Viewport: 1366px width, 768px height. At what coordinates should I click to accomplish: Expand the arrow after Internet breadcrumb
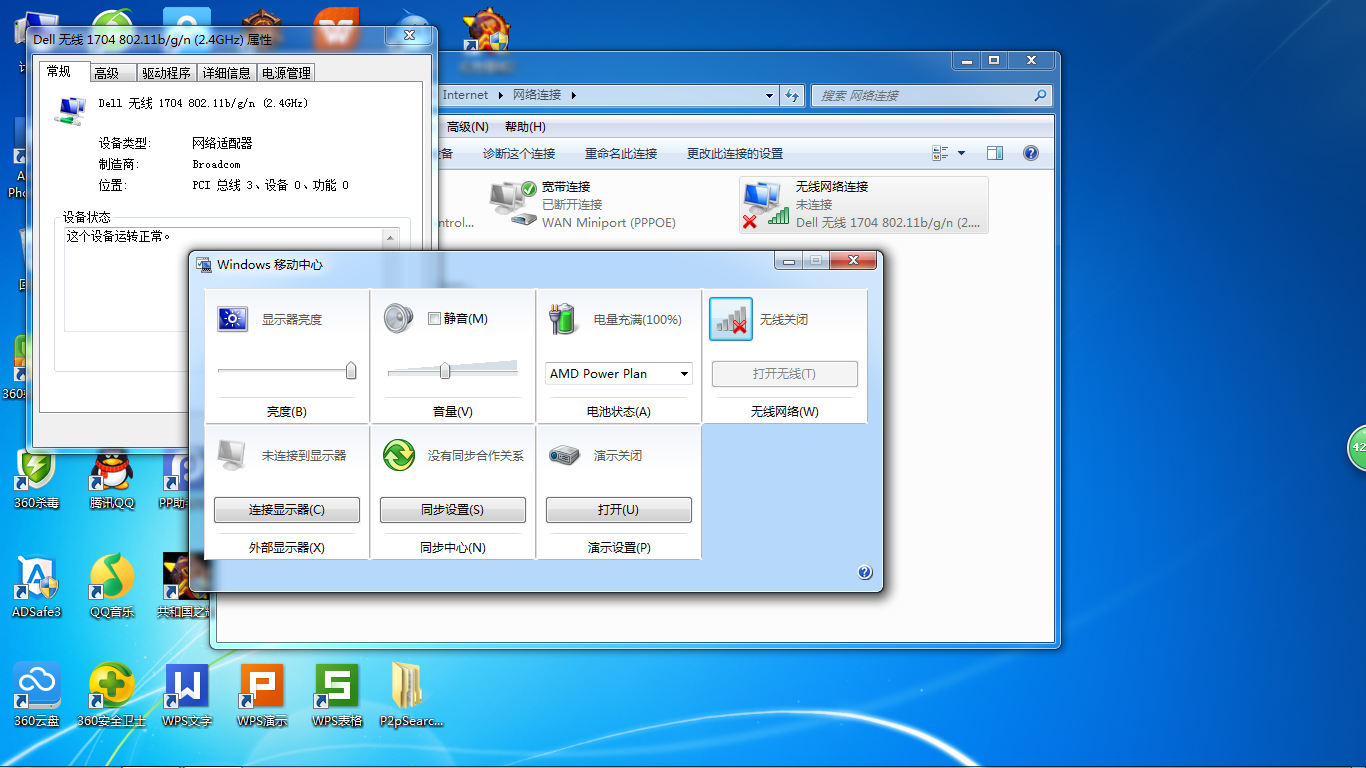(500, 95)
